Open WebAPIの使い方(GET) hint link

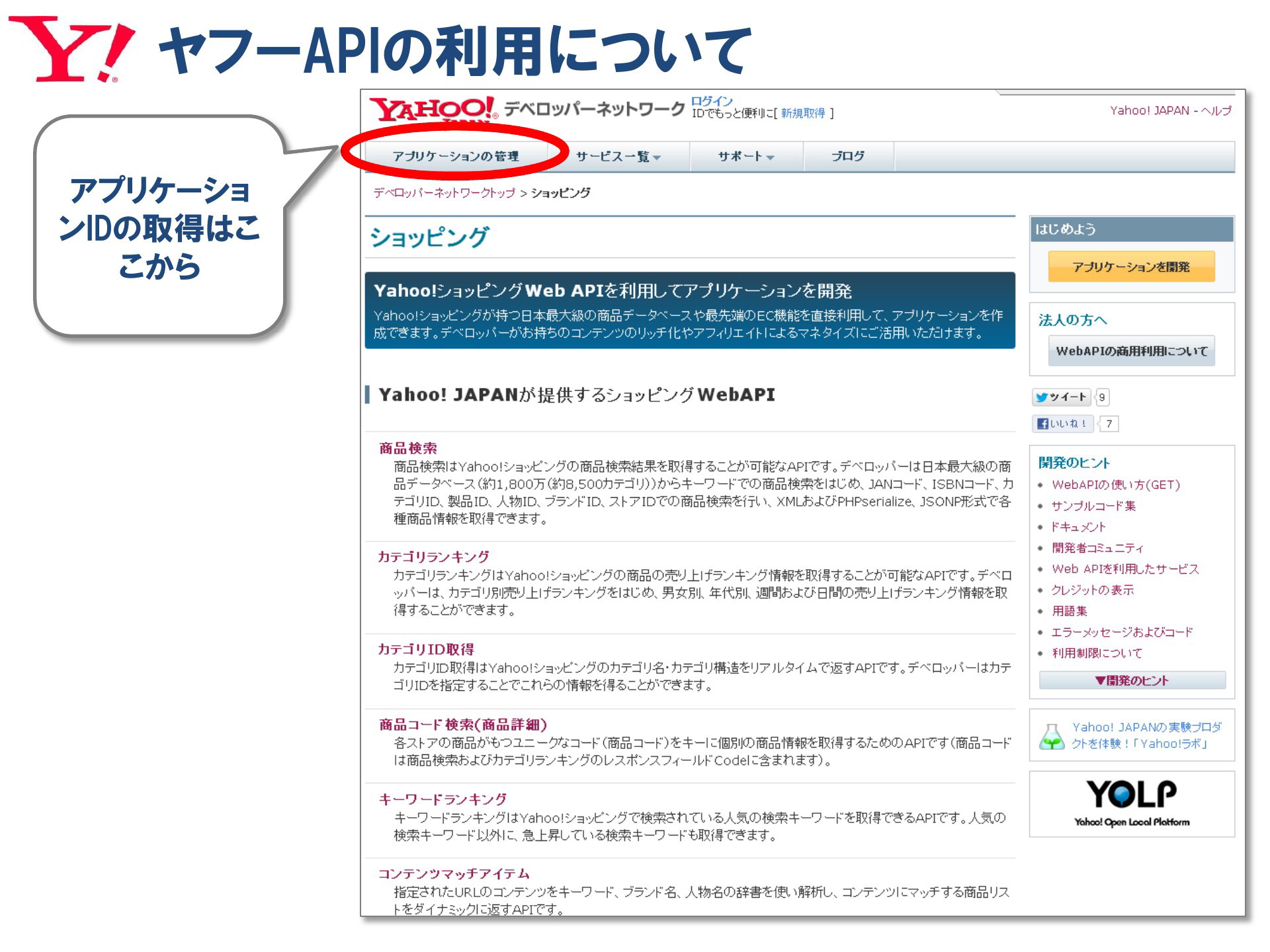point(1116,485)
